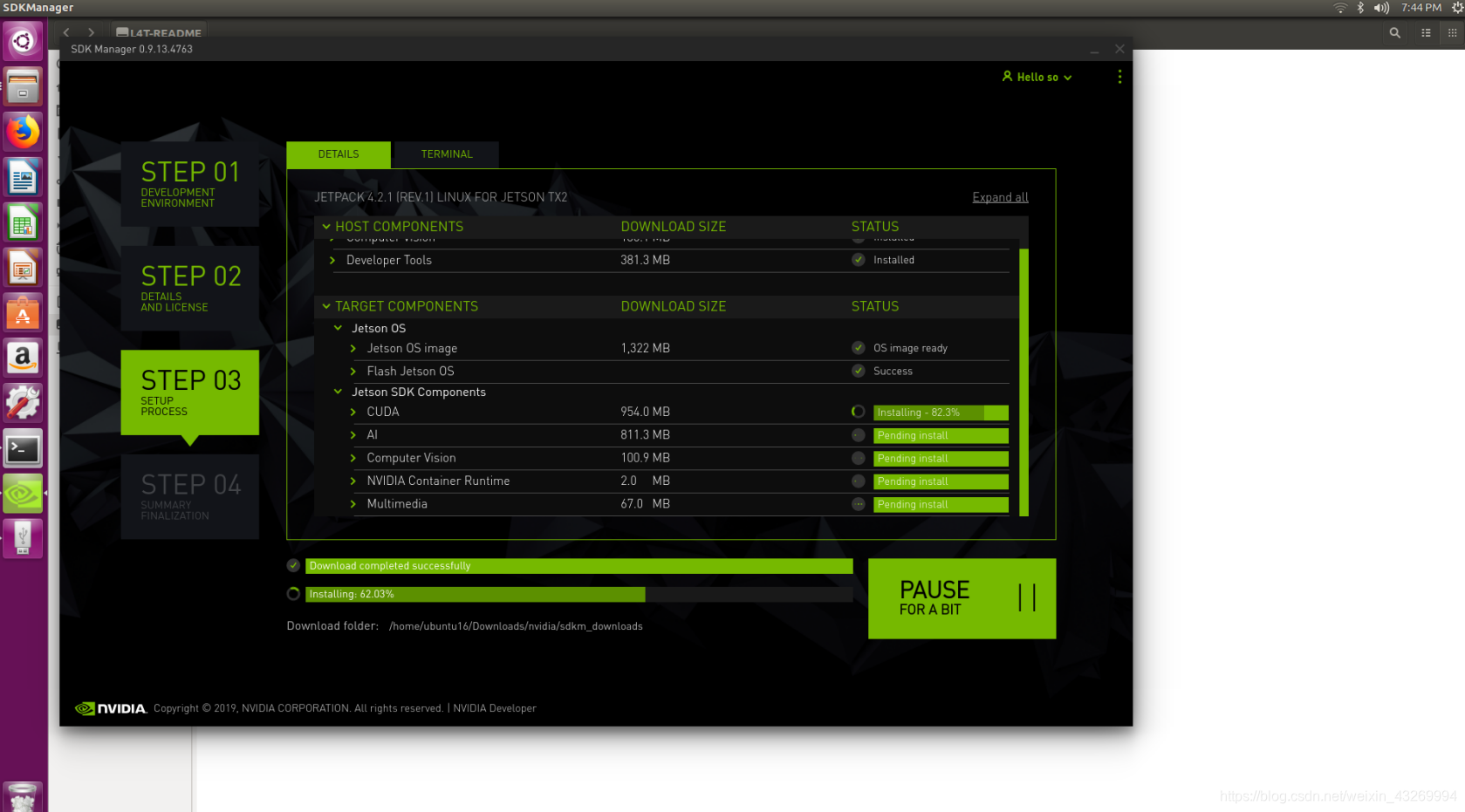This screenshot has height=812, width=1465.
Task: Open the system gear menu in top bar
Action: click(1457, 8)
